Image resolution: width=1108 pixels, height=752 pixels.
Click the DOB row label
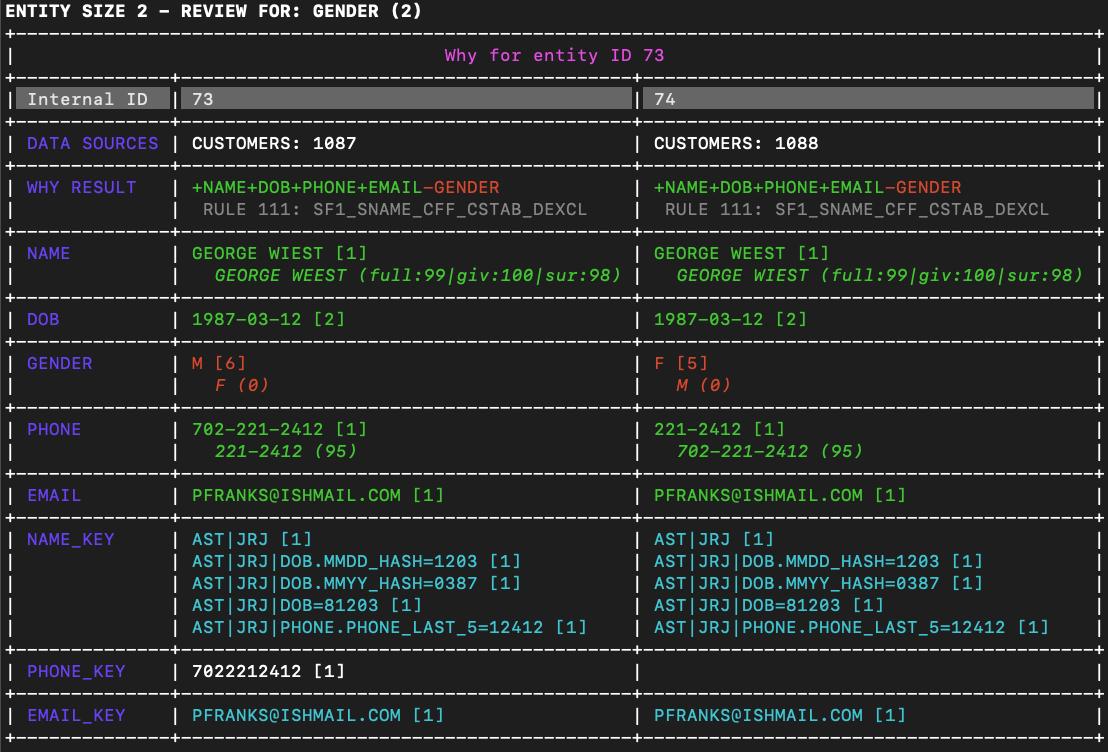click(x=43, y=319)
